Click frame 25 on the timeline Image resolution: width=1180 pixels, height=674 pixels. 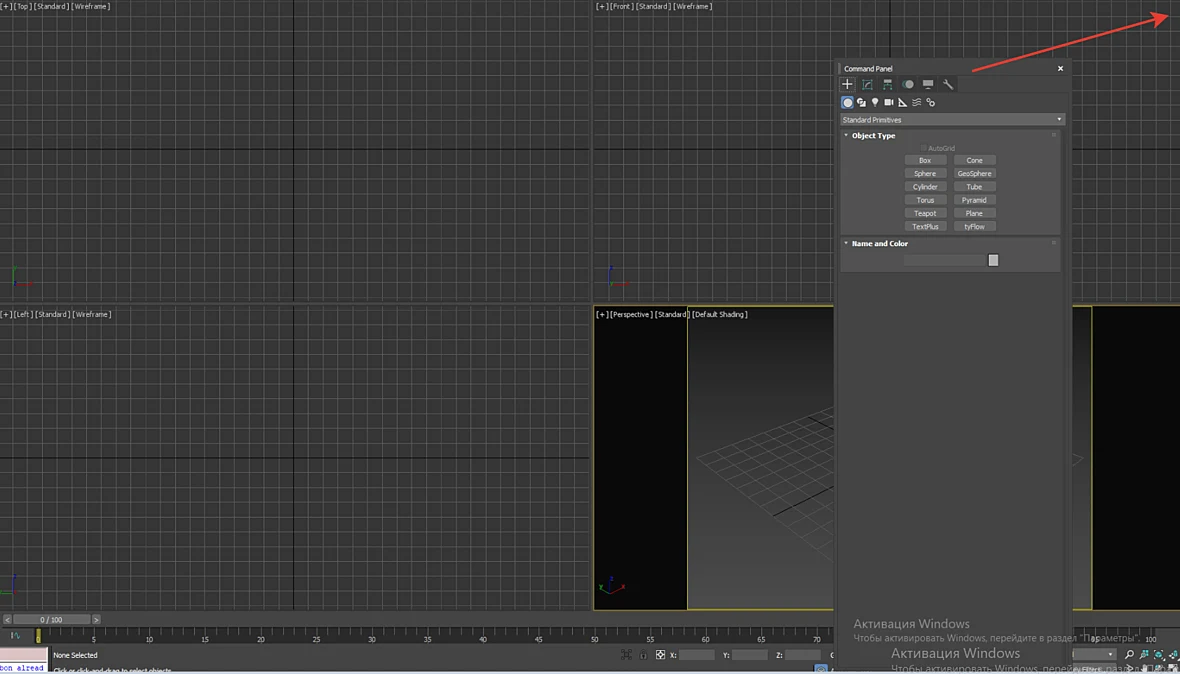(317, 637)
